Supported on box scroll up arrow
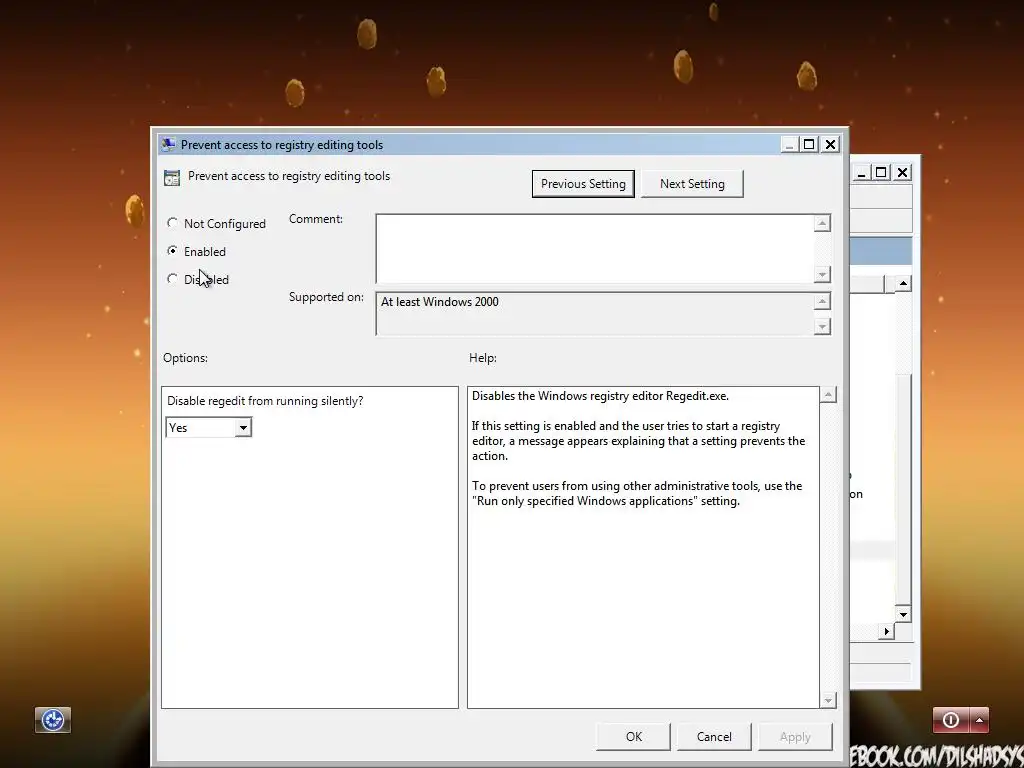This screenshot has width=1024, height=768. tap(822, 301)
